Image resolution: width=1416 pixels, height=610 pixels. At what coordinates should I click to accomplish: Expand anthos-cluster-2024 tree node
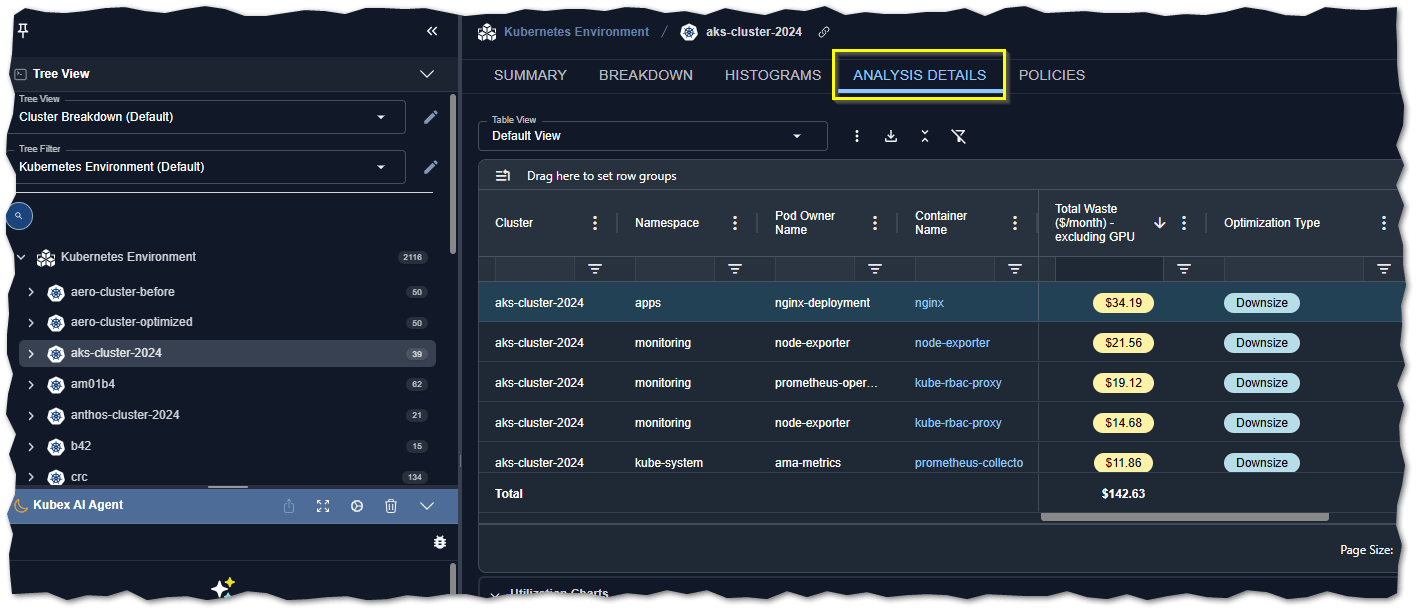pyautogui.click(x=31, y=416)
